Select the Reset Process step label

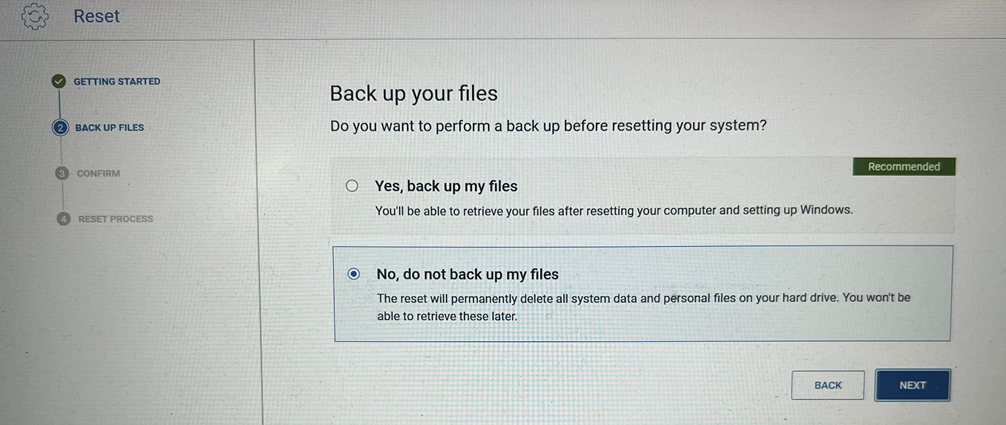tap(116, 219)
